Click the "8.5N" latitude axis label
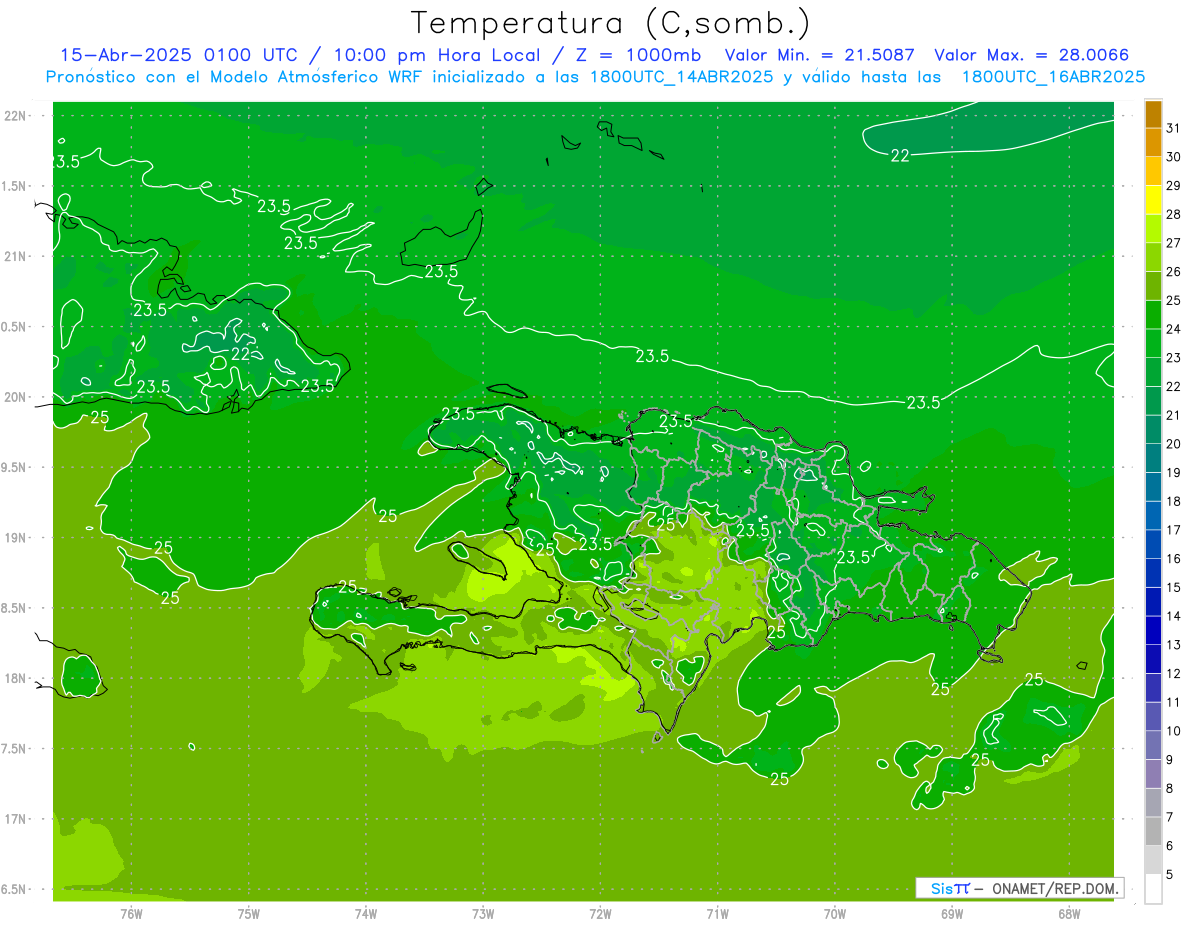Image resolution: width=1200 pixels, height=927 pixels. pyautogui.click(x=15, y=608)
